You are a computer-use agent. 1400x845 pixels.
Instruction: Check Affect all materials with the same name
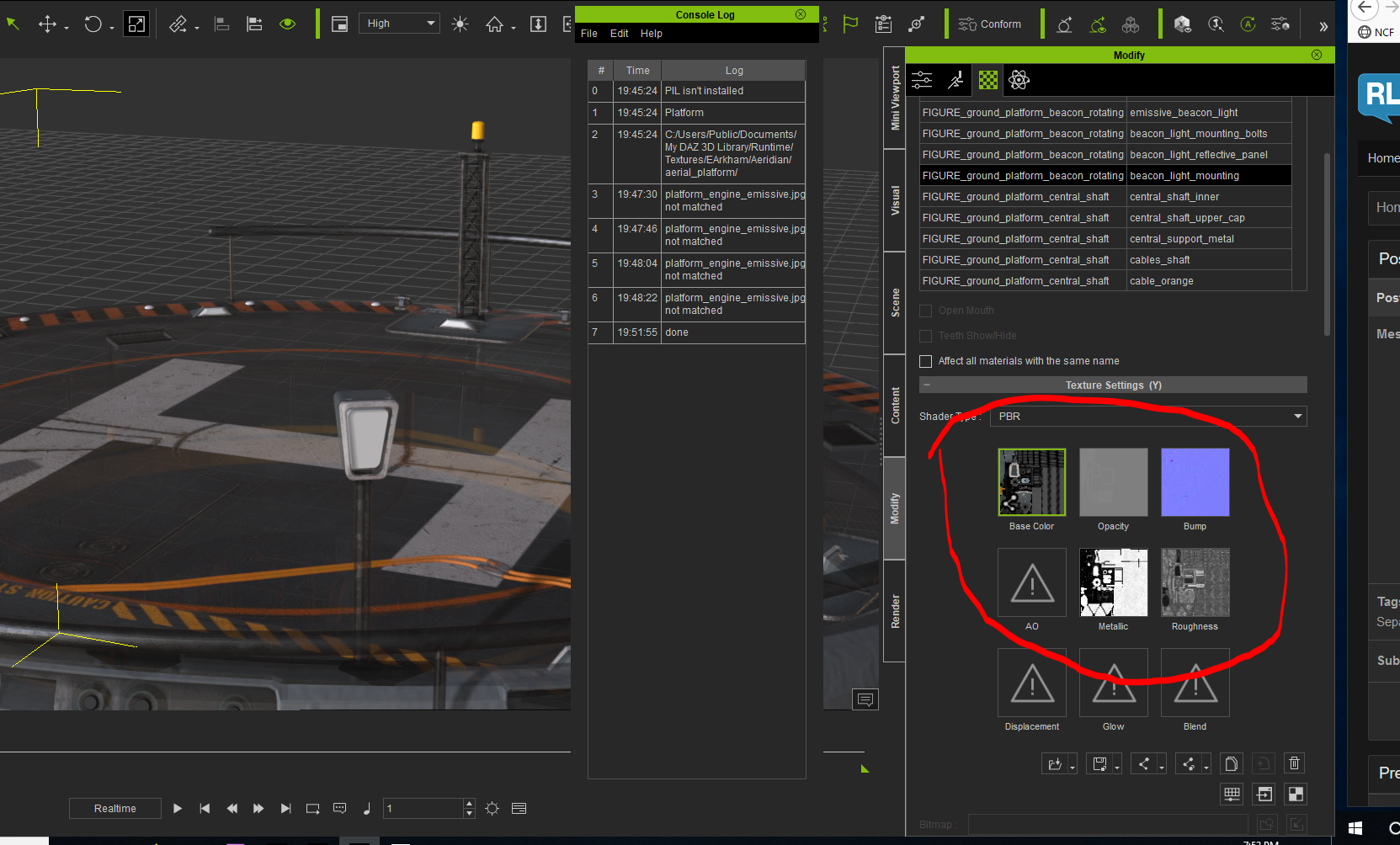(926, 361)
